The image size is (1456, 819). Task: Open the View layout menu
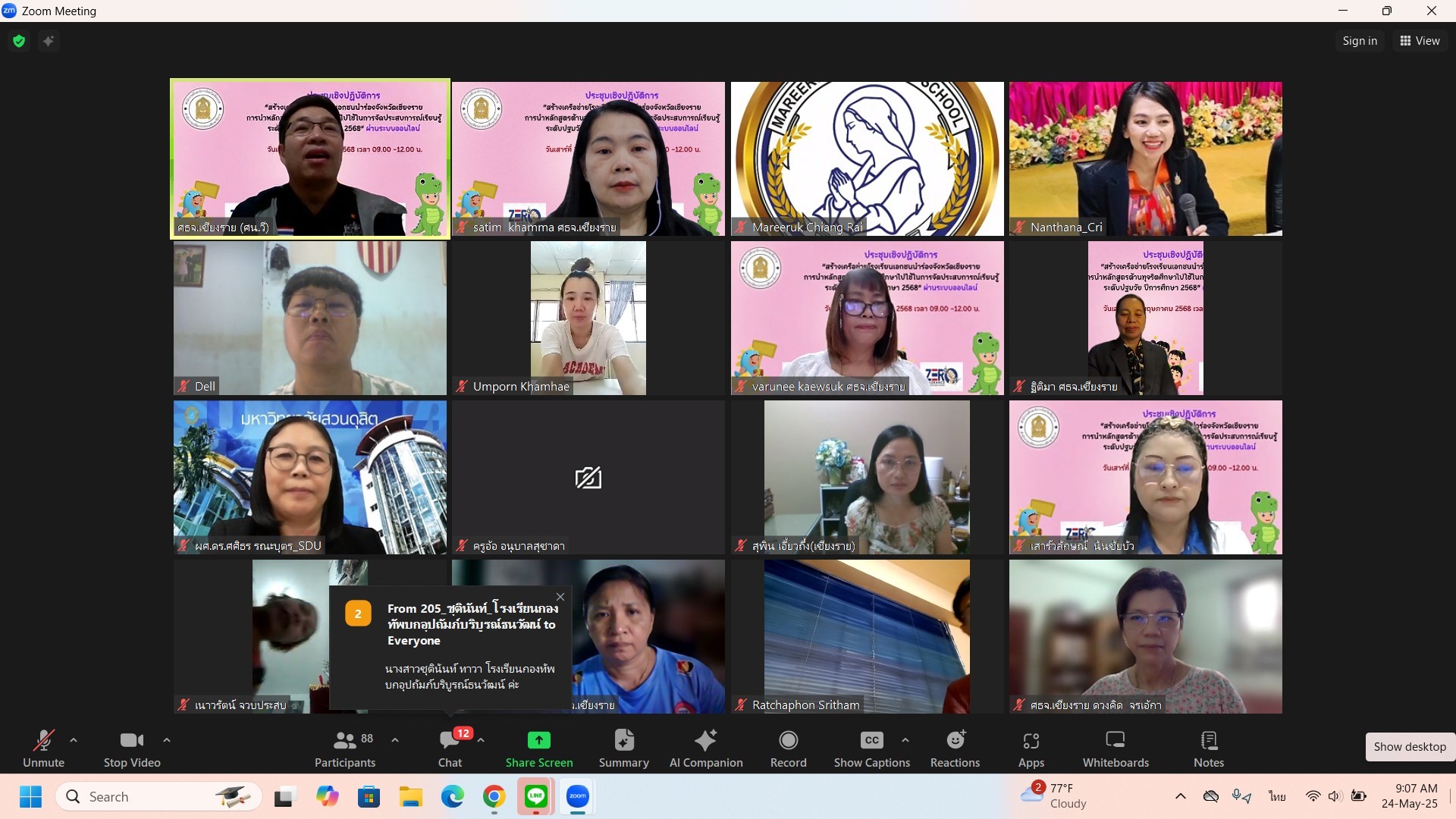(1420, 41)
